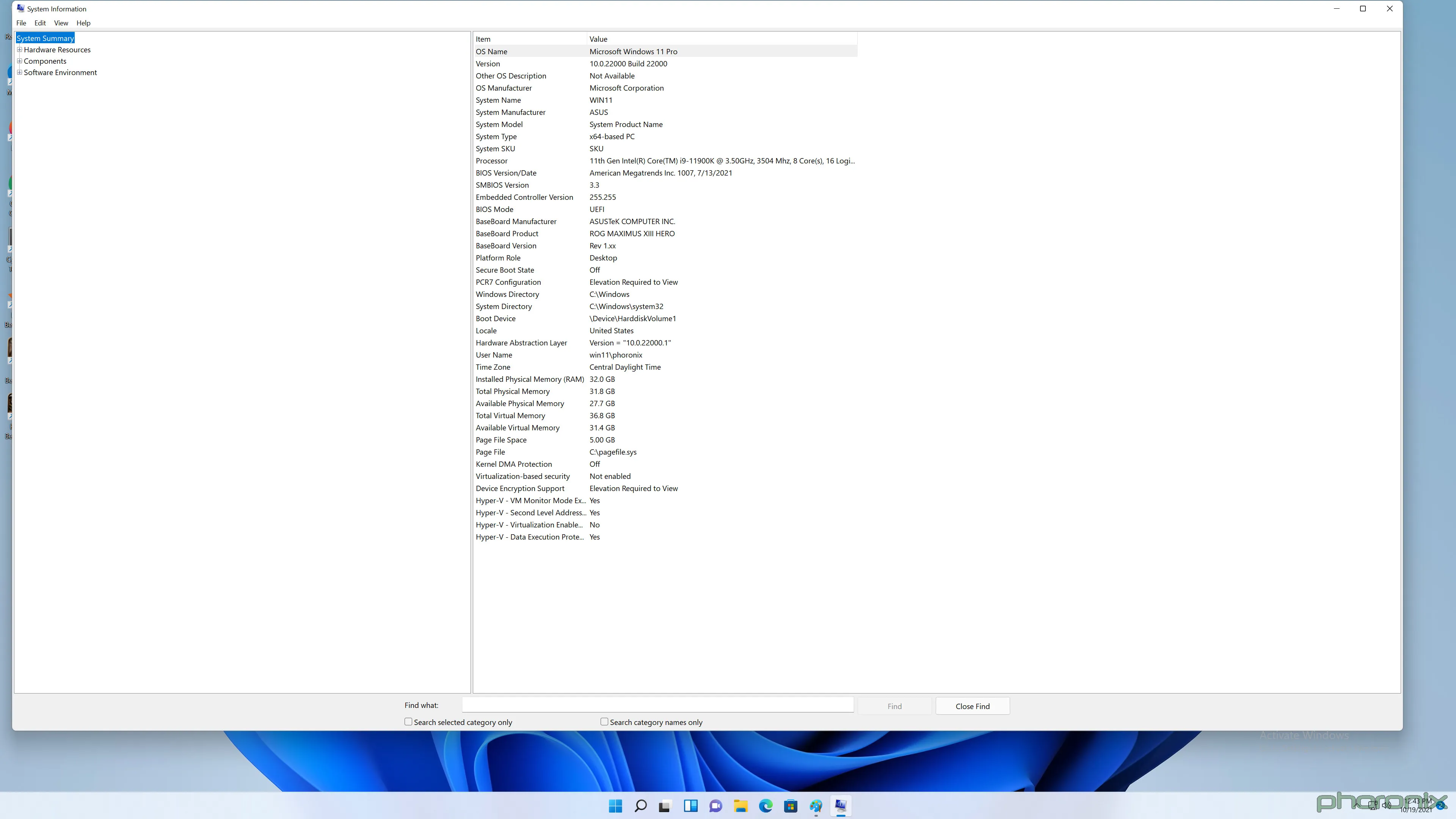
Task: Expand the Components tree node
Action: pos(20,61)
